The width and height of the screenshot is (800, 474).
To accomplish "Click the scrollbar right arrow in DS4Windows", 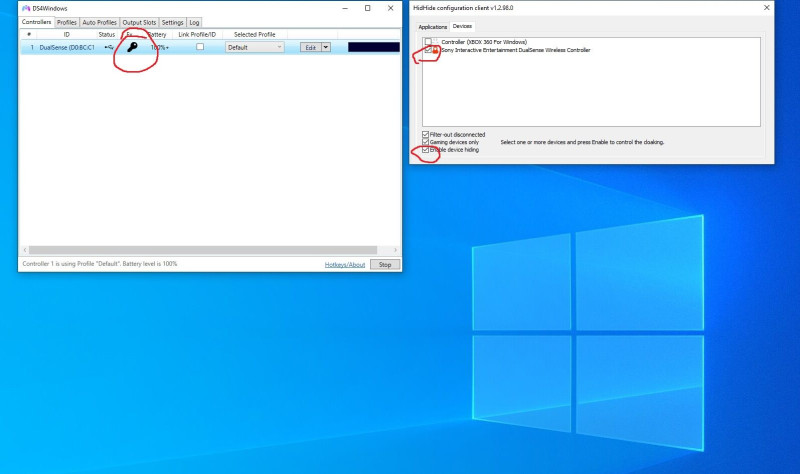I will pyautogui.click(x=395, y=250).
